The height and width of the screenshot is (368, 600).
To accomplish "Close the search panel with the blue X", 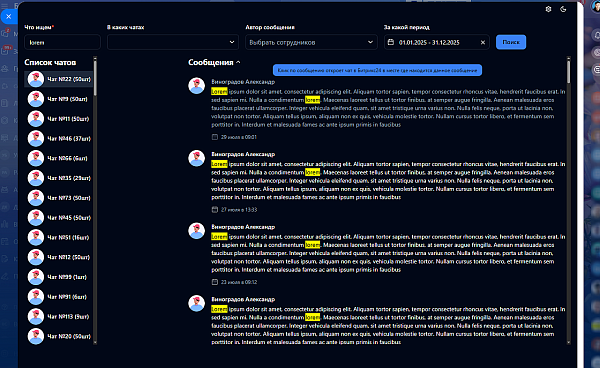I will click(x=9, y=16).
